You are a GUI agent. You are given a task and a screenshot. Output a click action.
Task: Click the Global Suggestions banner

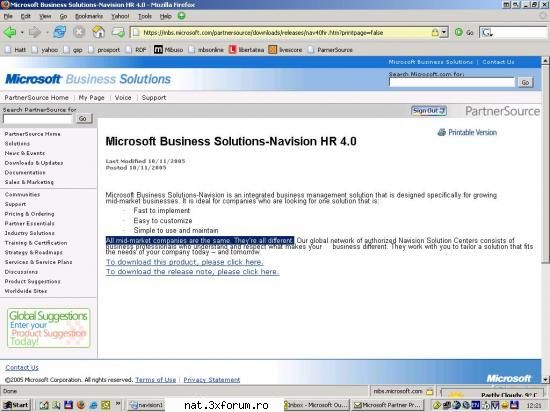tap(49, 328)
